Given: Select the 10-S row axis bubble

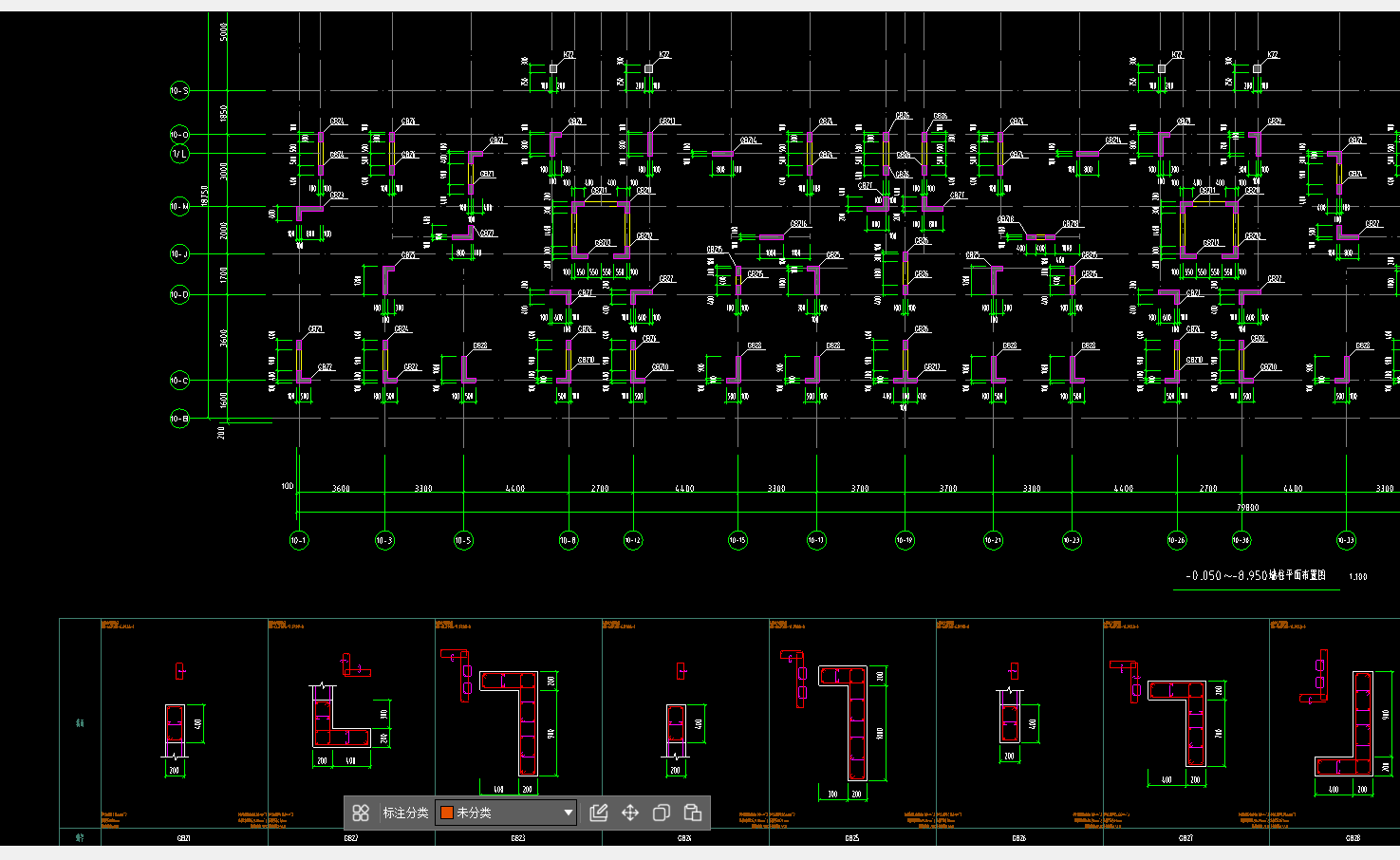Looking at the screenshot, I should point(179,91).
